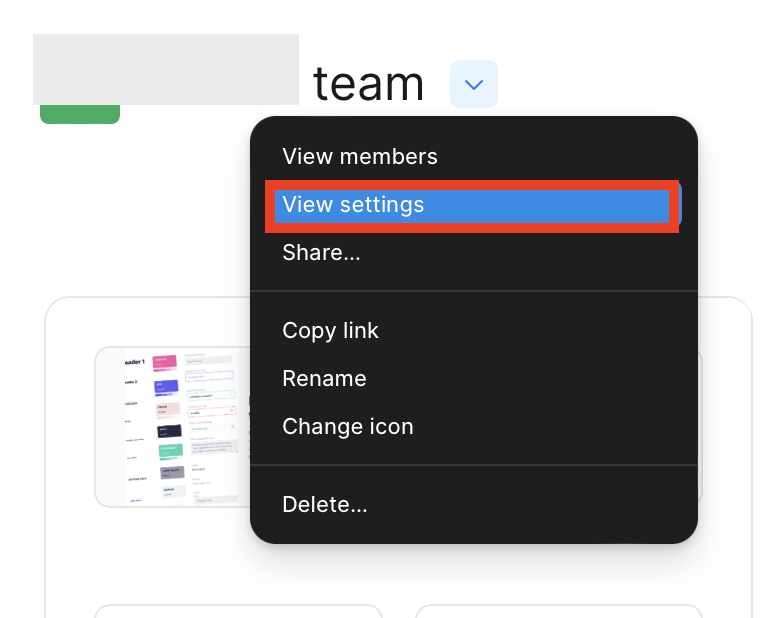This screenshot has width=776, height=618.
Task: Open the Share... option
Action: pos(474,253)
